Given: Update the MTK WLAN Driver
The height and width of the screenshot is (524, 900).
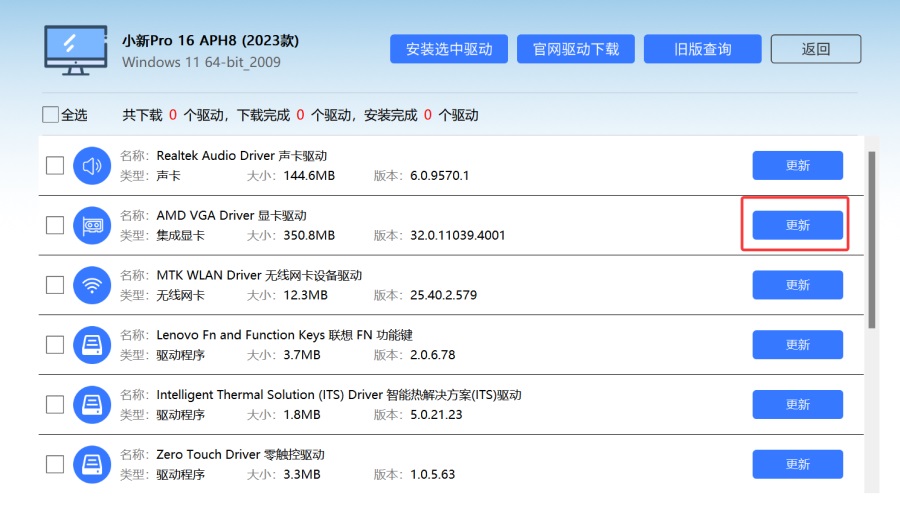Looking at the screenshot, I should tap(798, 285).
